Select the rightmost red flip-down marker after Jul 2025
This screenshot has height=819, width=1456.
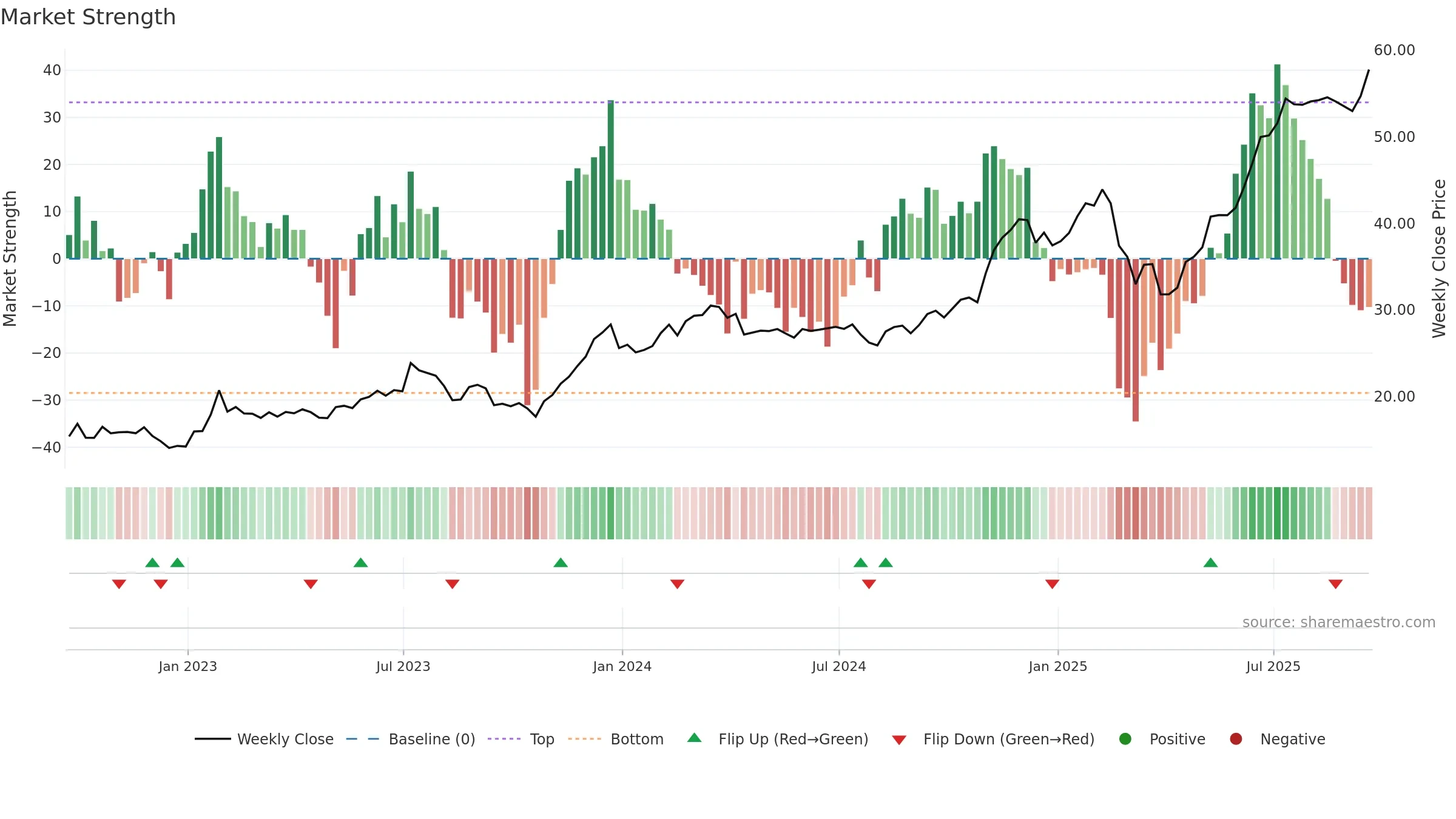point(1336,584)
